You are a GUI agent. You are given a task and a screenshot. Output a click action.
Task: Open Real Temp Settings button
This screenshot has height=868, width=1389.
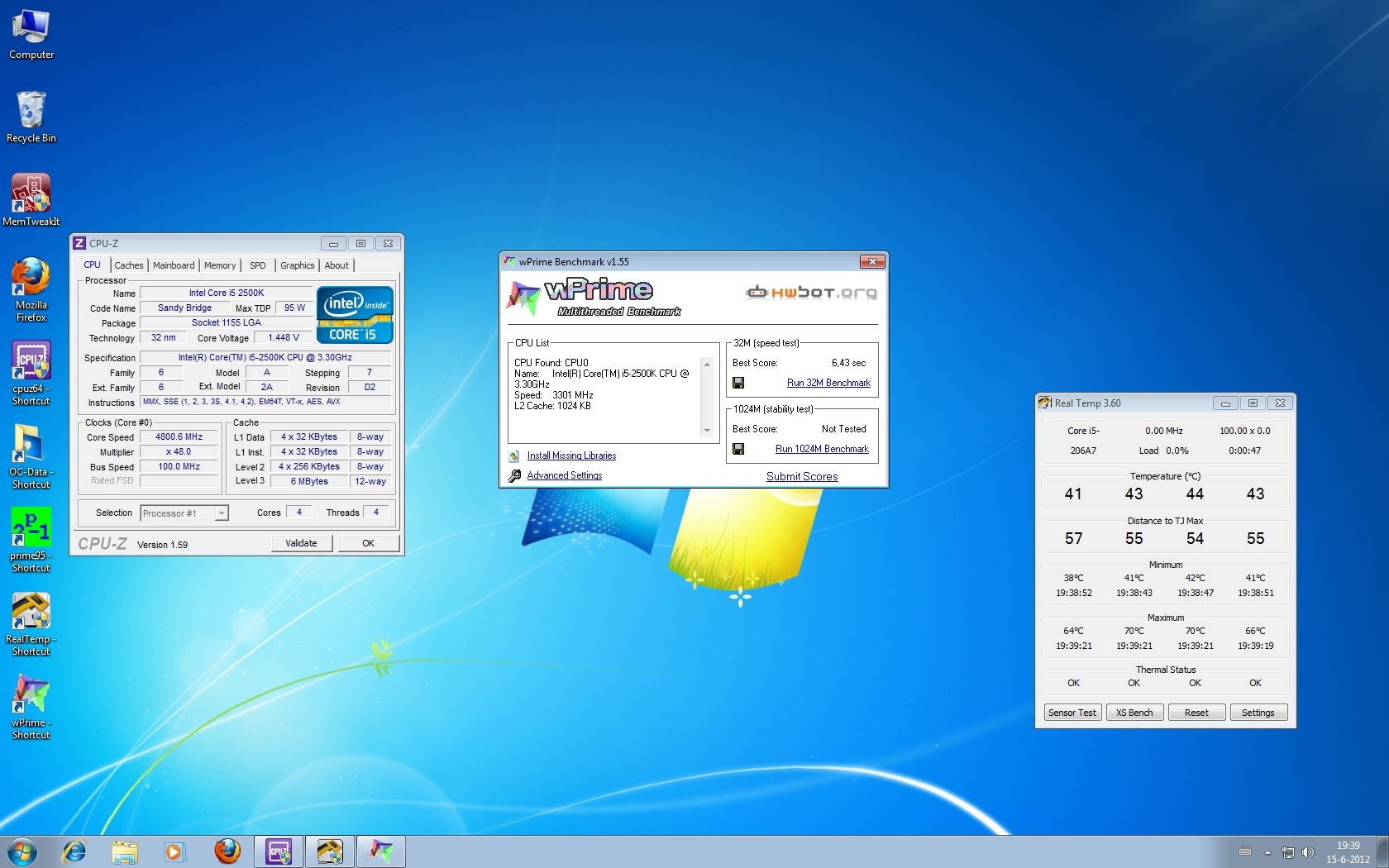pyautogui.click(x=1258, y=713)
